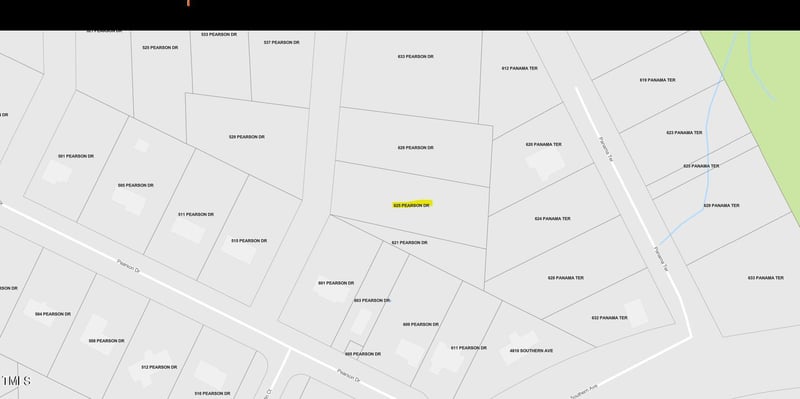Select the 619 Panama Ter parcel
The image size is (800, 399).
(x=657, y=80)
